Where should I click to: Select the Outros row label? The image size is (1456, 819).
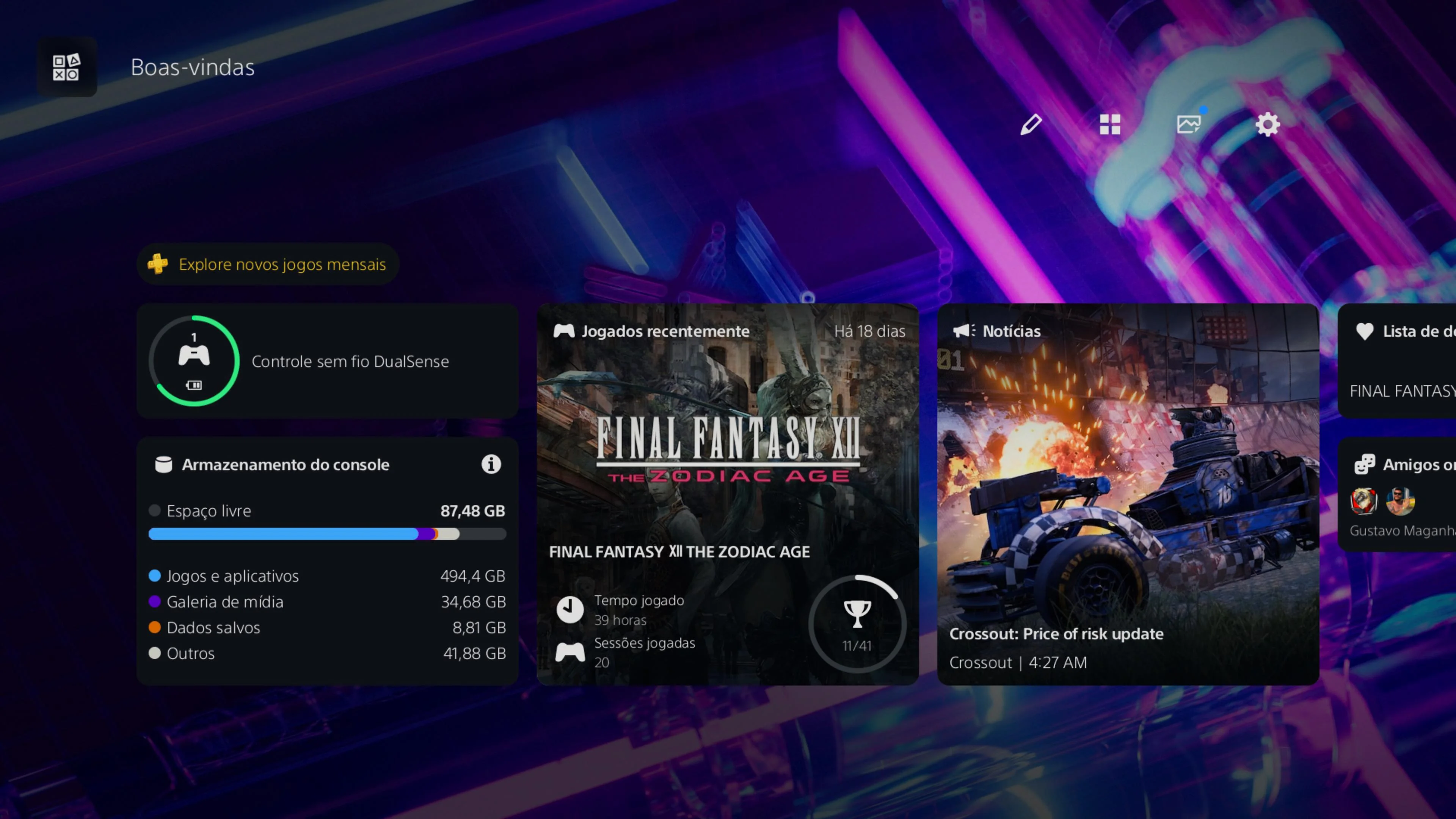pos(190,653)
